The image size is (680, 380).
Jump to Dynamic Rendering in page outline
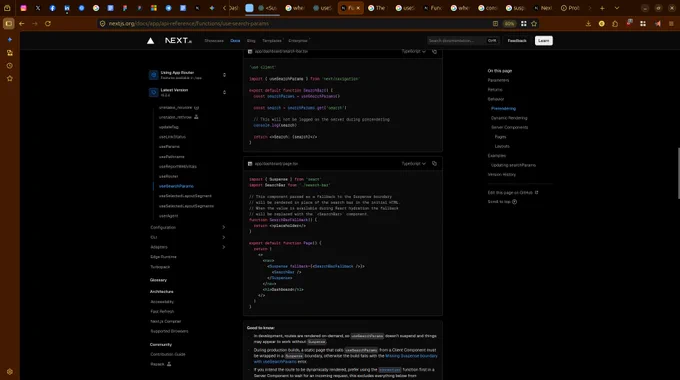coord(509,118)
